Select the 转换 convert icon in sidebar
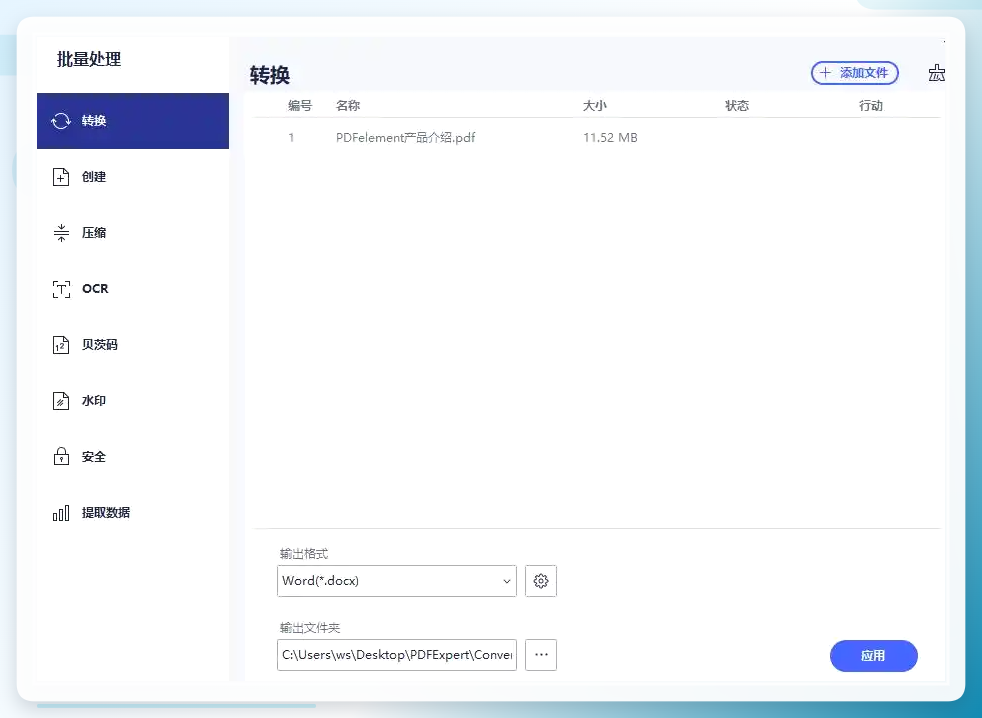982x718 pixels. (61, 121)
